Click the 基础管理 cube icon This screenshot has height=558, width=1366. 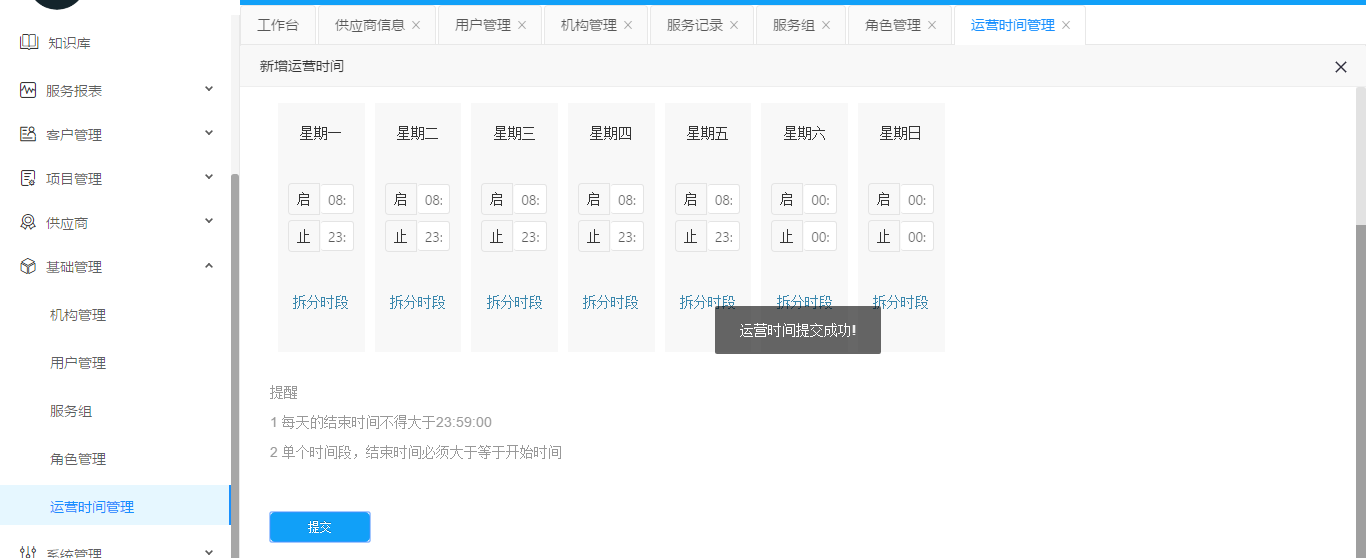28,266
